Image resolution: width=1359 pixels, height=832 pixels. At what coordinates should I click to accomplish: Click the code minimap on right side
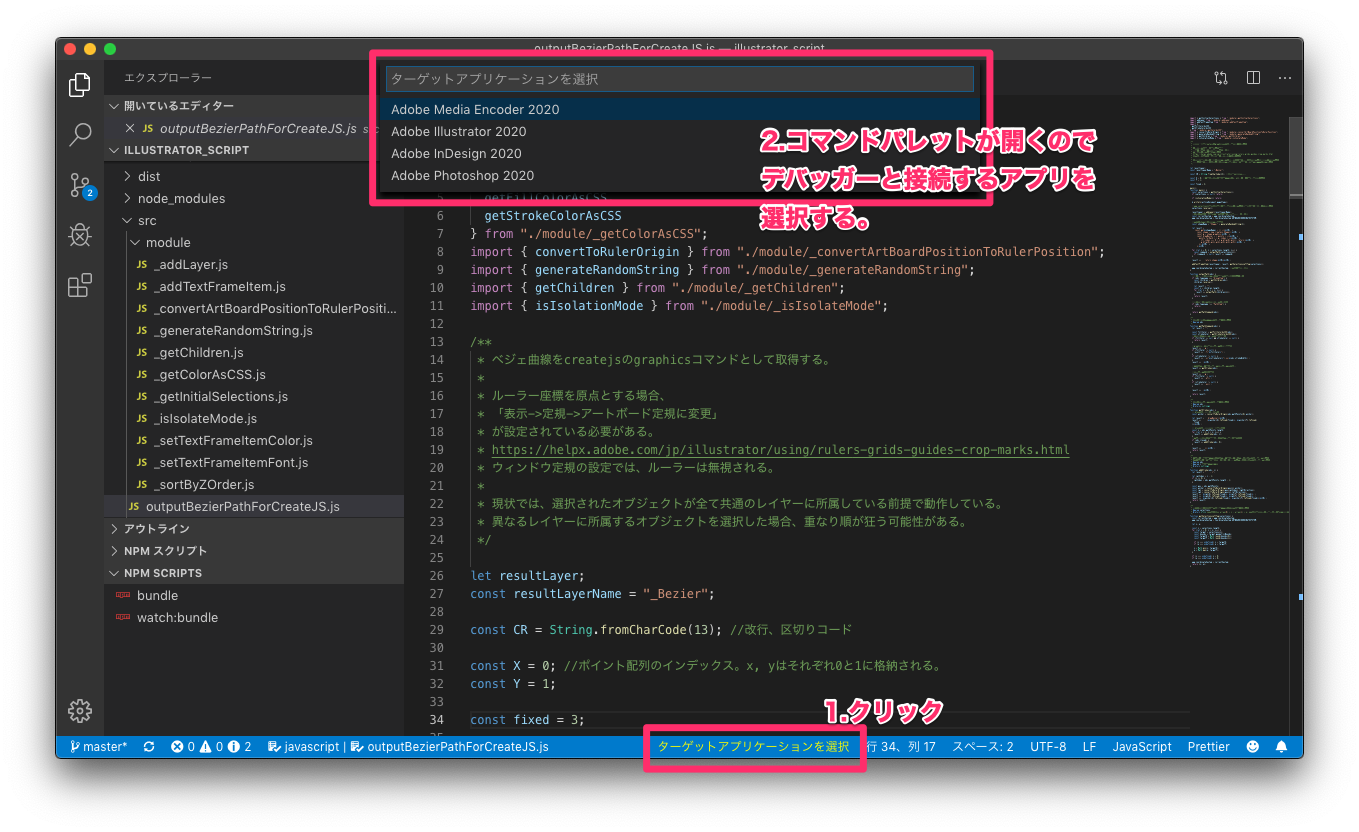[x=1240, y=340]
